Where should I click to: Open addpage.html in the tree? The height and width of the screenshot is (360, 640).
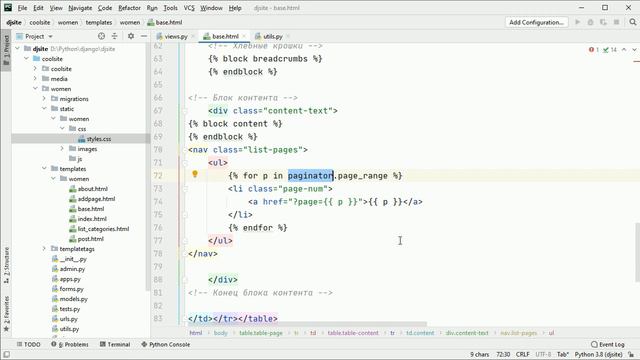click(x=96, y=199)
